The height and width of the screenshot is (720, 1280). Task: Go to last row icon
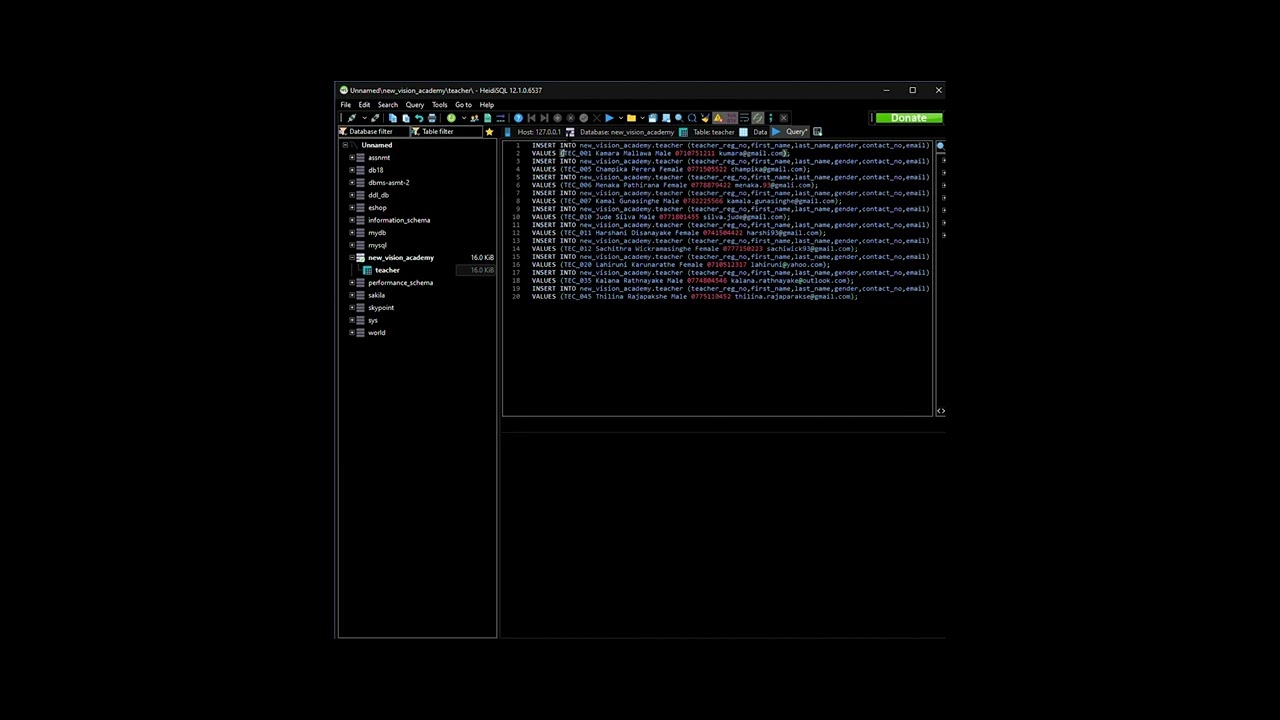tap(544, 118)
